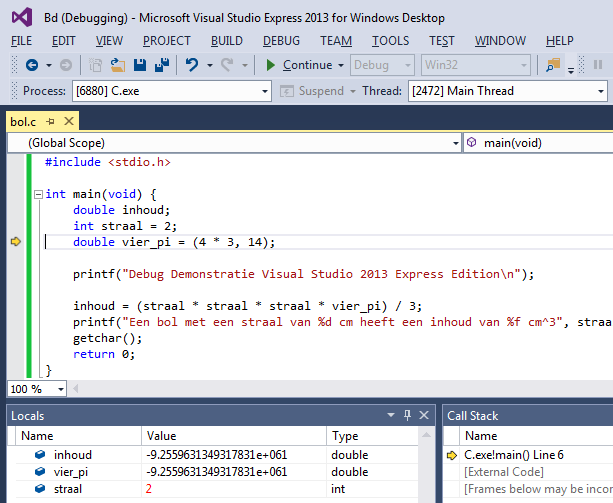The width and height of the screenshot is (613, 503).
Task: Open the Process dropdown showing C.exe
Action: [x=265, y=91]
